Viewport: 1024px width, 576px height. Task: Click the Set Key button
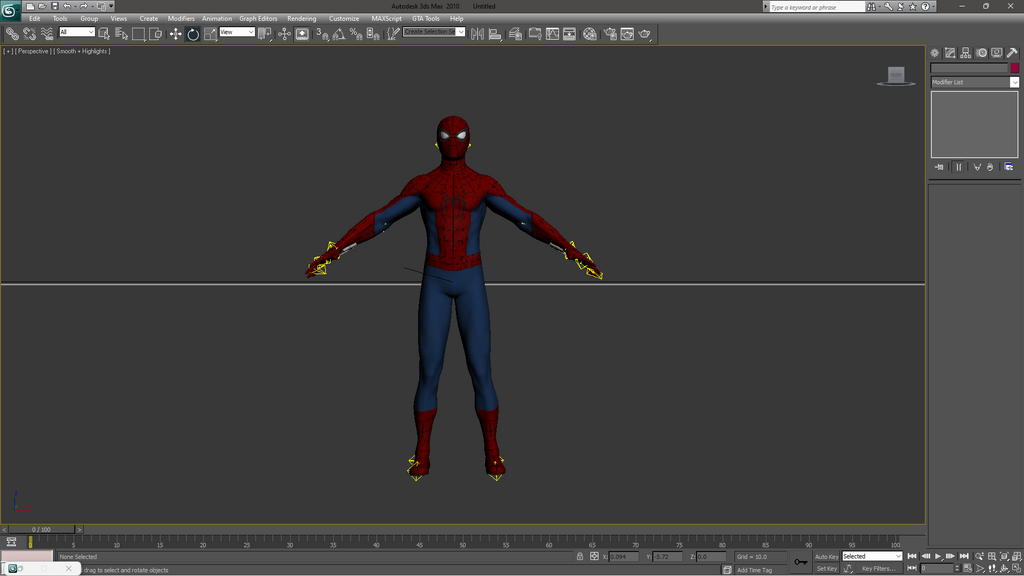[x=827, y=569]
